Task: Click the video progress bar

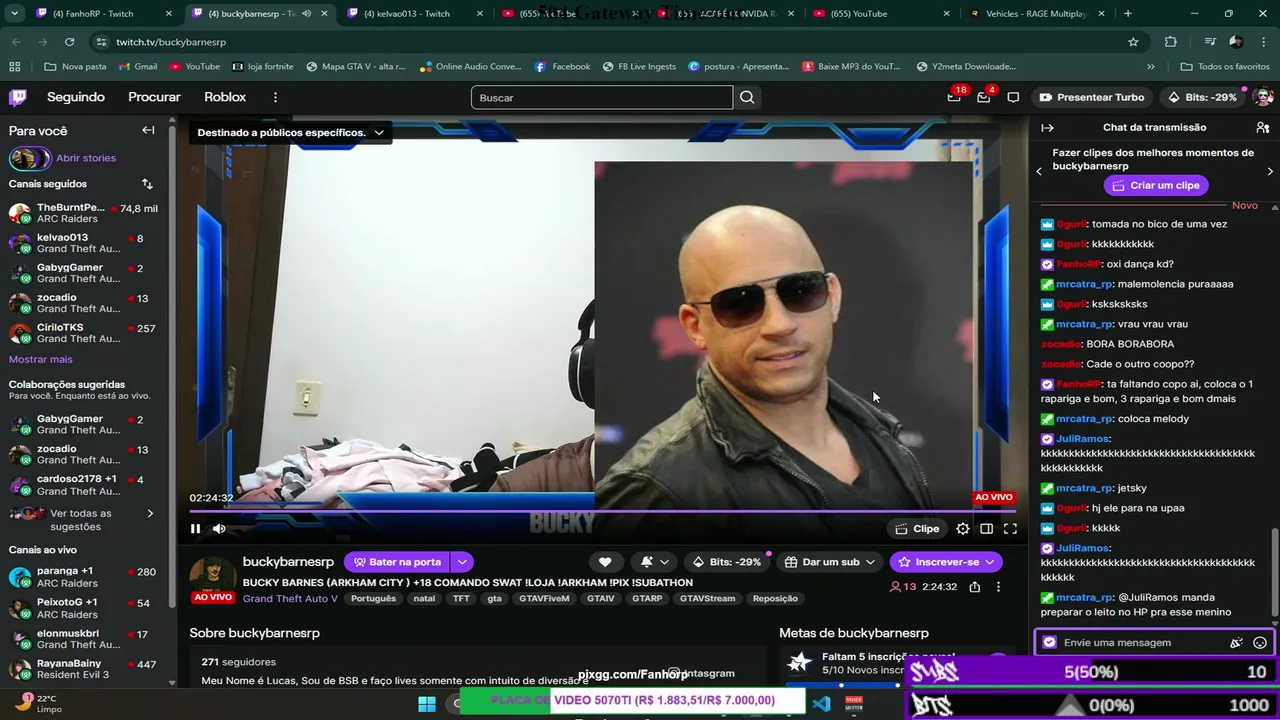Action: coord(603,511)
